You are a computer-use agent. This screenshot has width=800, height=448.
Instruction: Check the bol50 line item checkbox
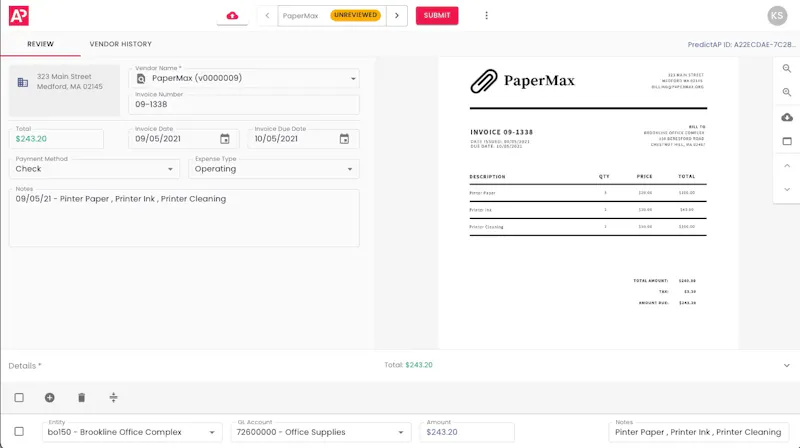(19, 432)
